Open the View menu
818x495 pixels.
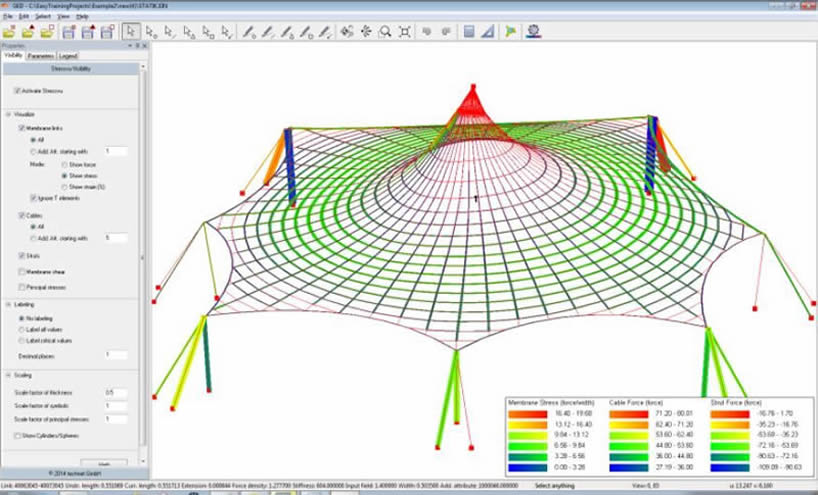[x=62, y=17]
